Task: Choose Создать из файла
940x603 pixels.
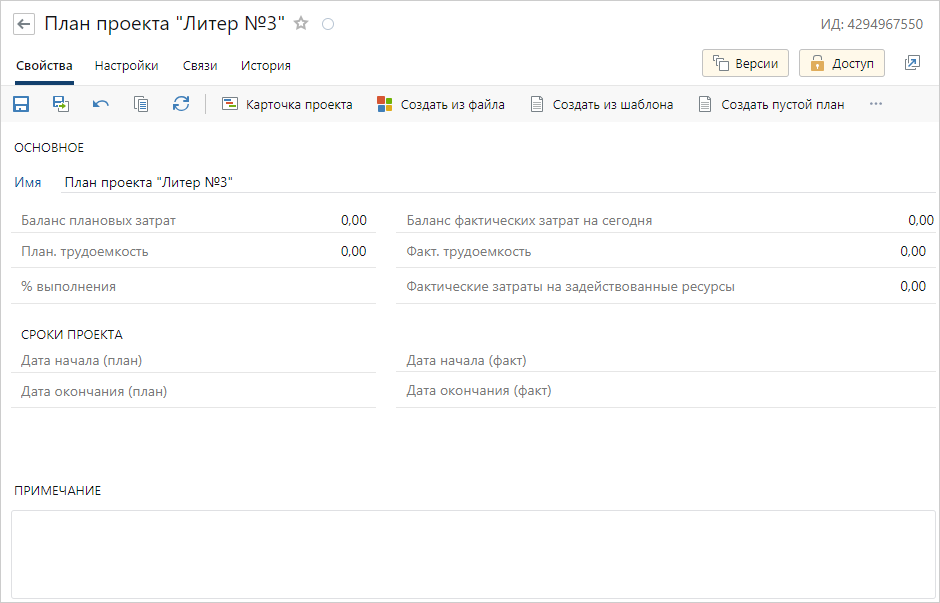Action: pos(440,104)
